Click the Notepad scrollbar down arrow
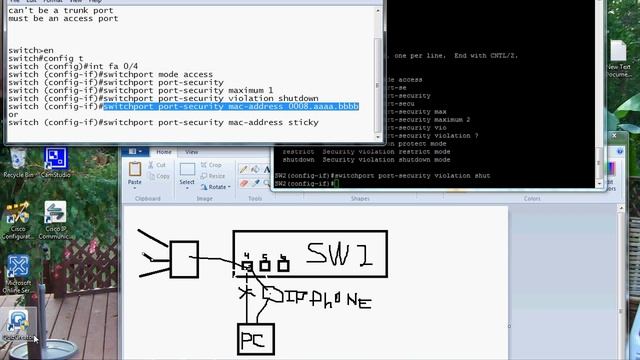The height and width of the screenshot is (360, 640). coord(378,137)
